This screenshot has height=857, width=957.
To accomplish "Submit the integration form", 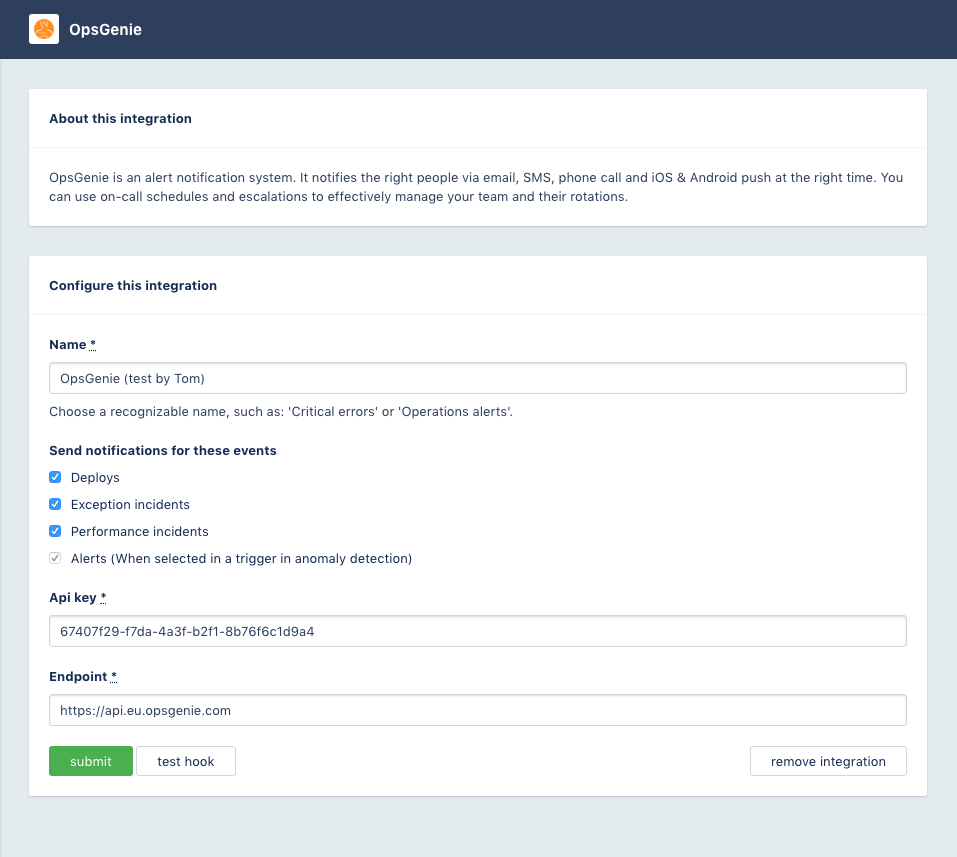I will (91, 761).
